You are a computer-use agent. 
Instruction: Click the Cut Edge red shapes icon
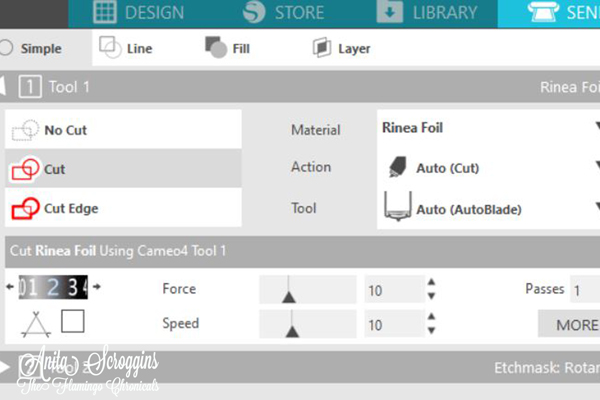pos(25,208)
